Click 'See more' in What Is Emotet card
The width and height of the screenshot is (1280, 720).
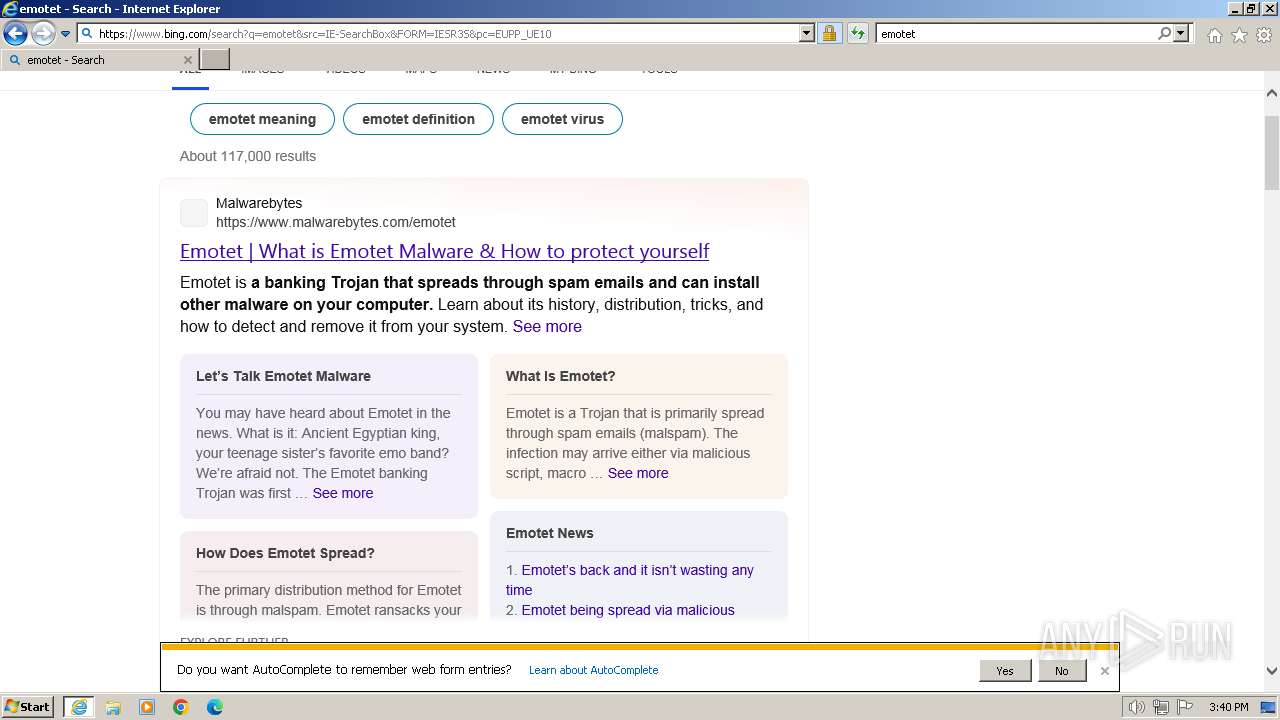click(x=638, y=473)
